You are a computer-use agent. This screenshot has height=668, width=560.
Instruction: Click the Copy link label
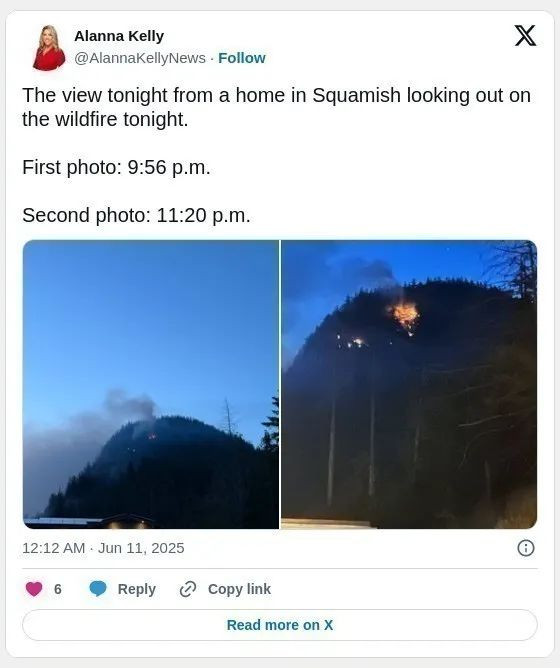239,589
